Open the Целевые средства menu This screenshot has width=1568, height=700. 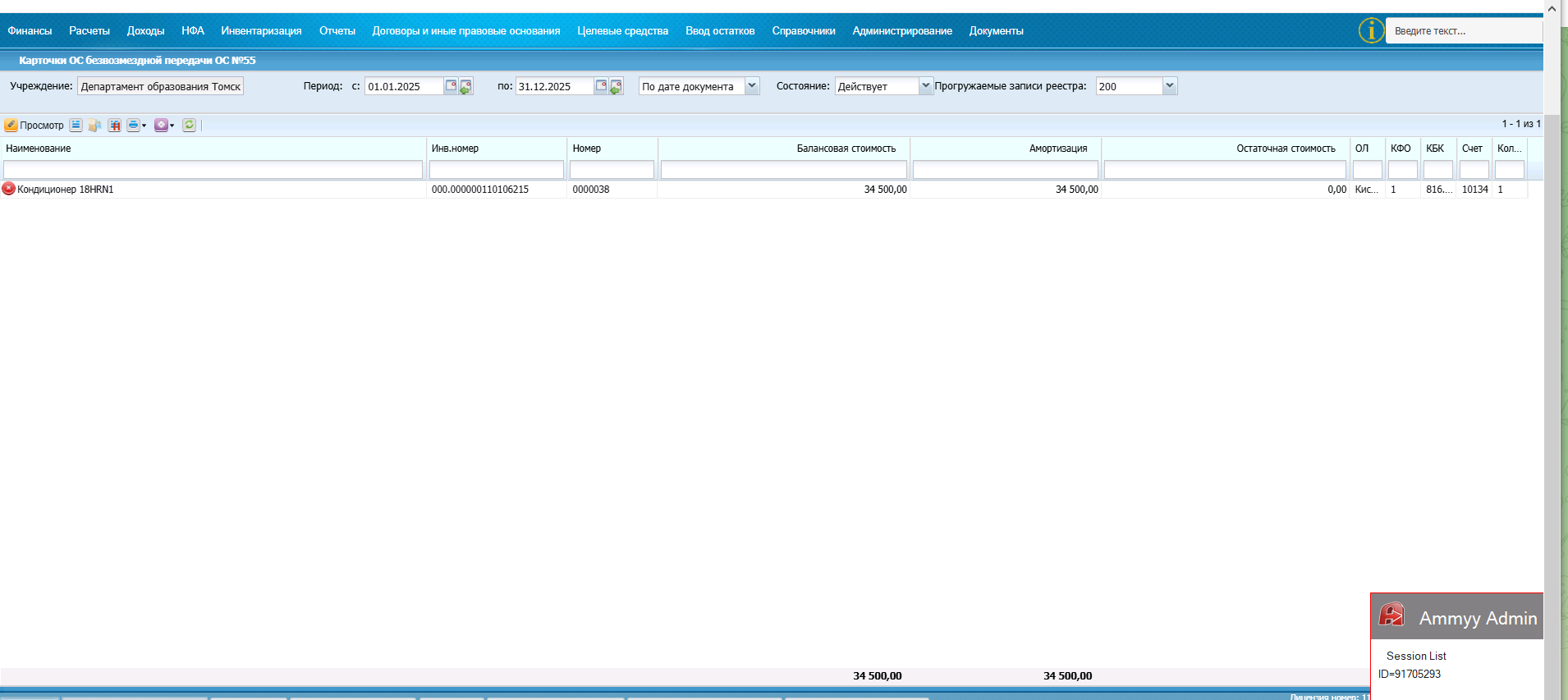coord(622,31)
